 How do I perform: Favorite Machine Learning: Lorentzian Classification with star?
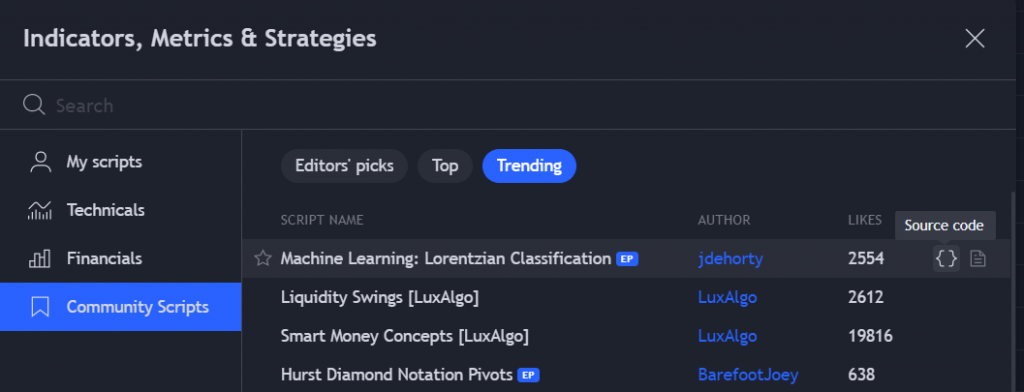(x=263, y=259)
